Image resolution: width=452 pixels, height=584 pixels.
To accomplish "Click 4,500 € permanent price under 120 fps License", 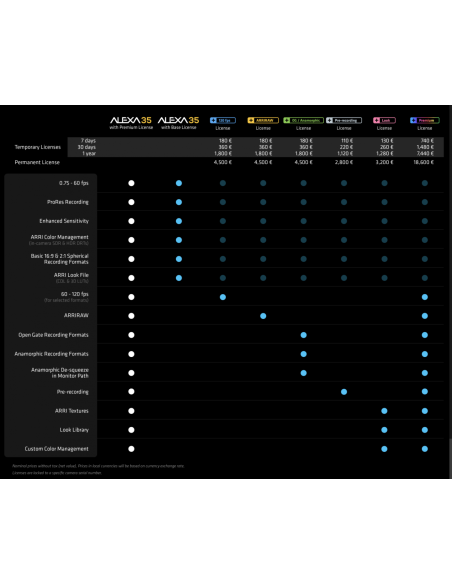I will pyautogui.click(x=223, y=162).
